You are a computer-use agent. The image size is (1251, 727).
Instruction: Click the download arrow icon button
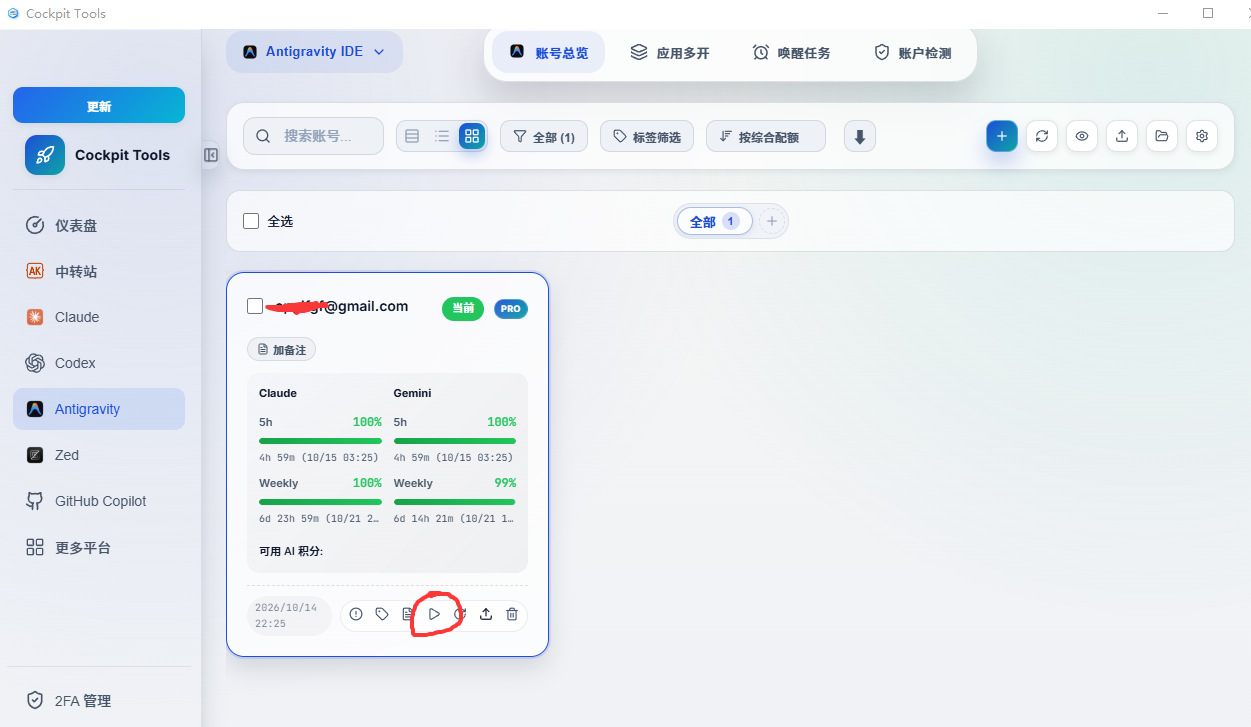click(860, 136)
